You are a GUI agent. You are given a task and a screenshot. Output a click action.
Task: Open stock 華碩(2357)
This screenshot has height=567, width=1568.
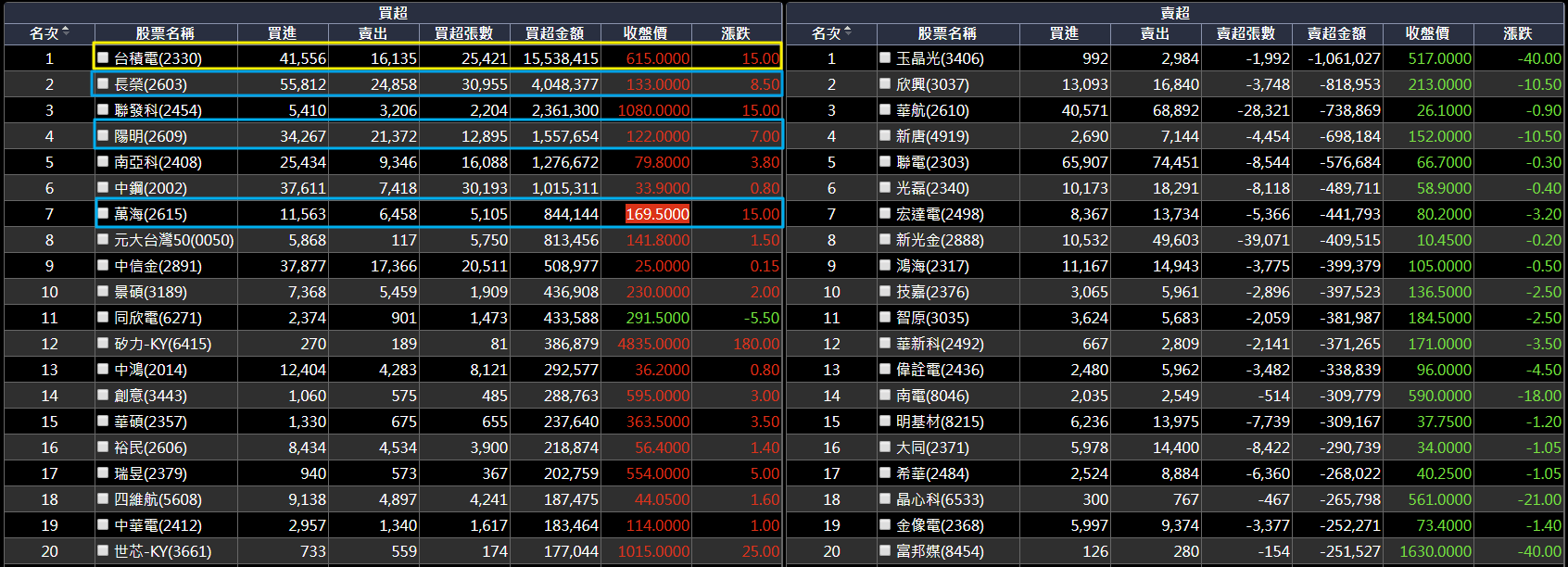[x=150, y=421]
